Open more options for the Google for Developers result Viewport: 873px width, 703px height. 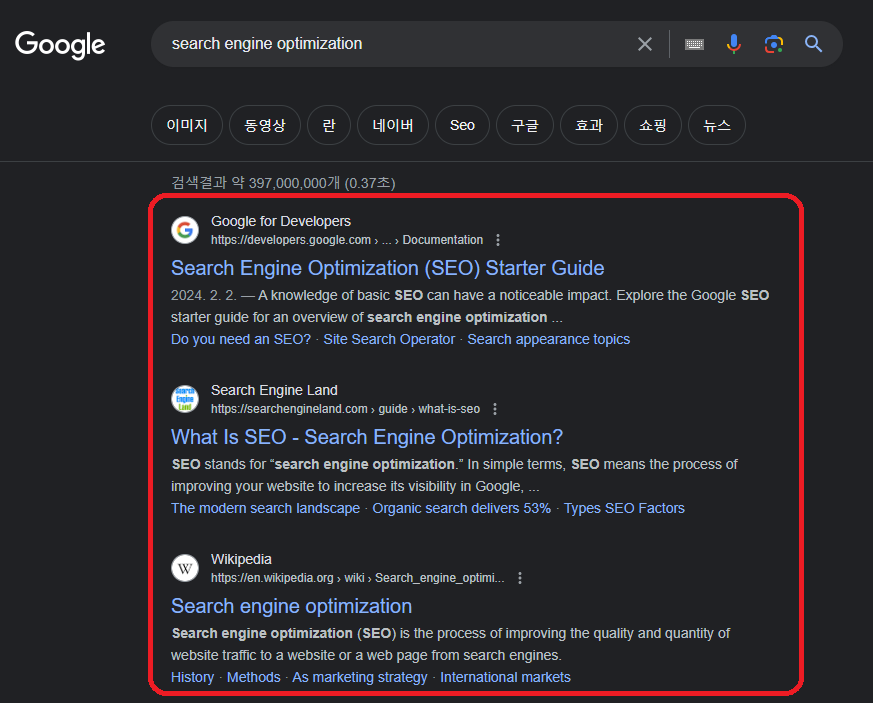point(498,240)
